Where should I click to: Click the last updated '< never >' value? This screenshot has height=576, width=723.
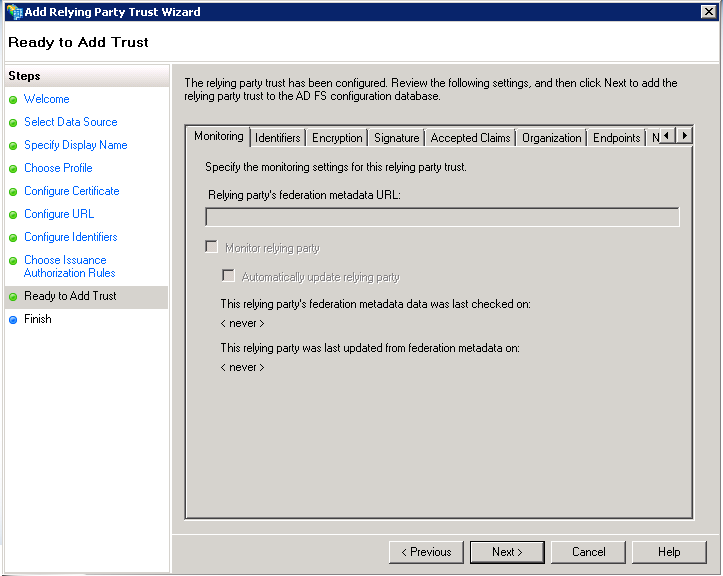243,368
